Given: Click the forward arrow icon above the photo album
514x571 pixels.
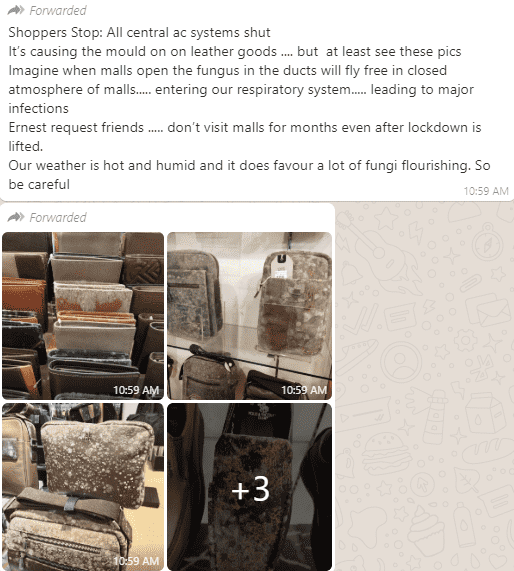Looking at the screenshot, I should (16, 217).
